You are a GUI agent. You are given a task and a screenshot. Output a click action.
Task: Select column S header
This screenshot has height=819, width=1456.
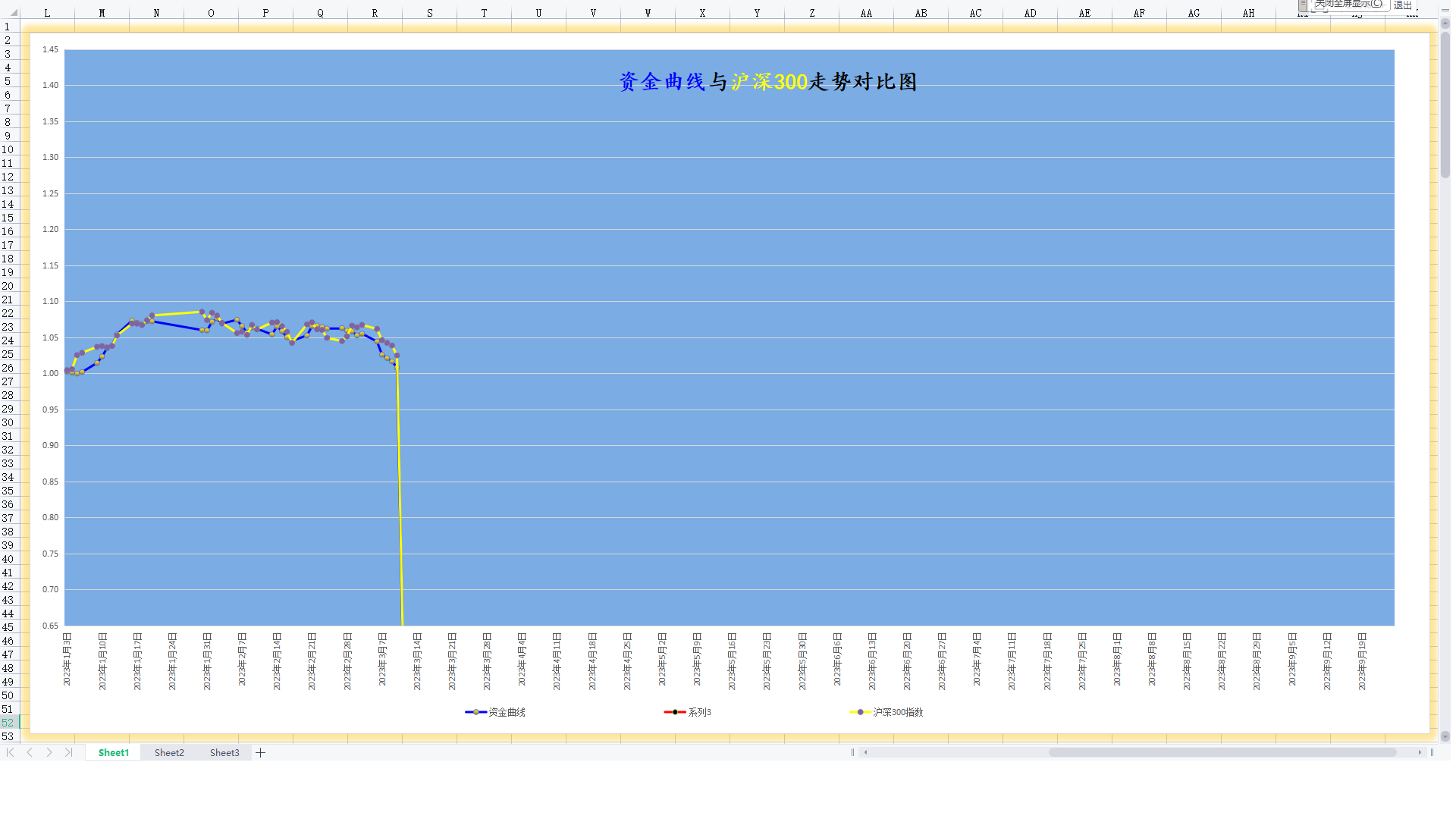pyautogui.click(x=429, y=13)
